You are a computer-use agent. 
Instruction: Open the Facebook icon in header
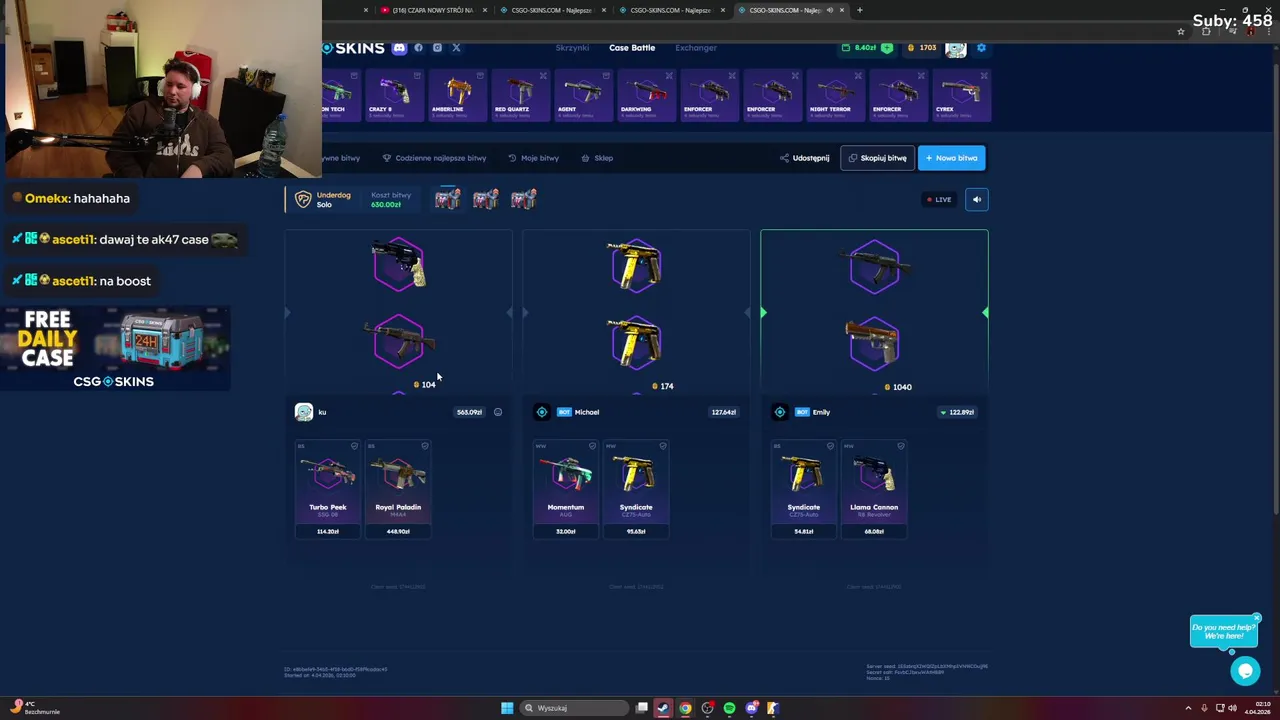[418, 47]
